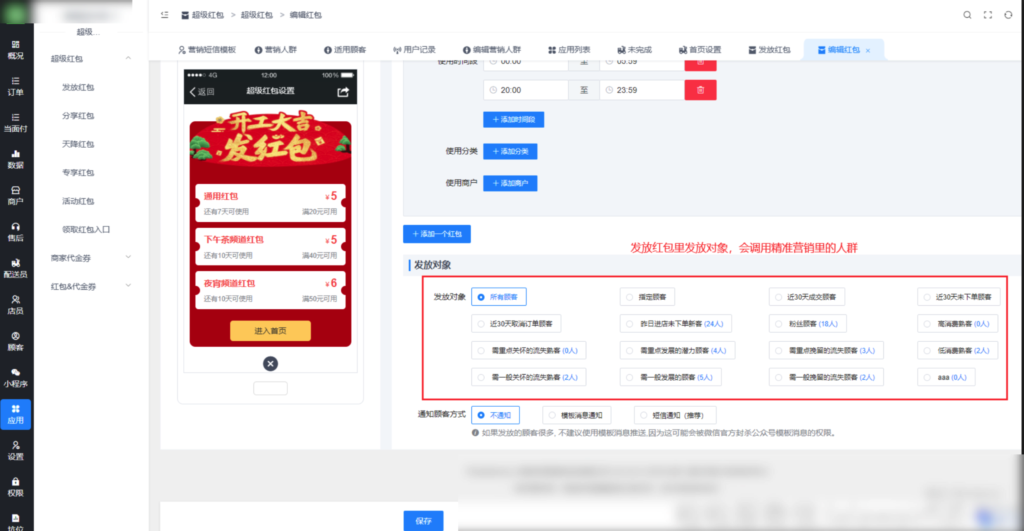This screenshot has height=531, width=1024.
Task: Switch to the 应用列表 tab
Action: point(569,50)
